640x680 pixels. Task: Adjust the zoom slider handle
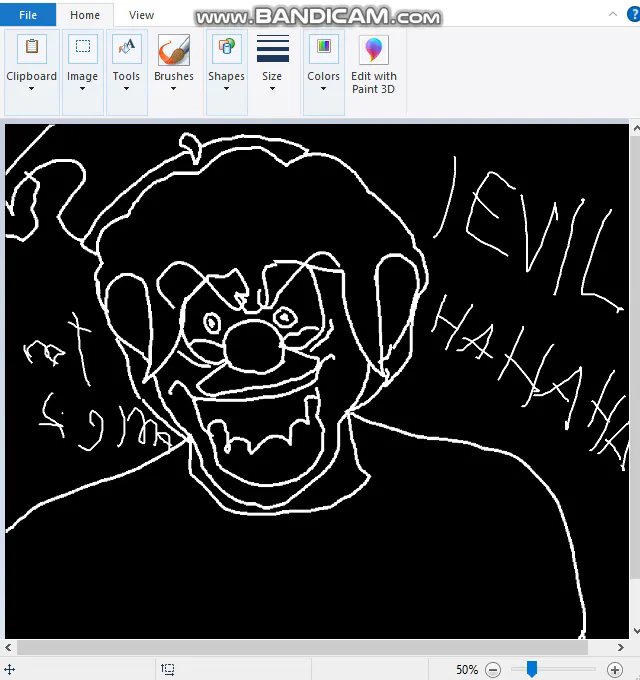[x=532, y=669]
